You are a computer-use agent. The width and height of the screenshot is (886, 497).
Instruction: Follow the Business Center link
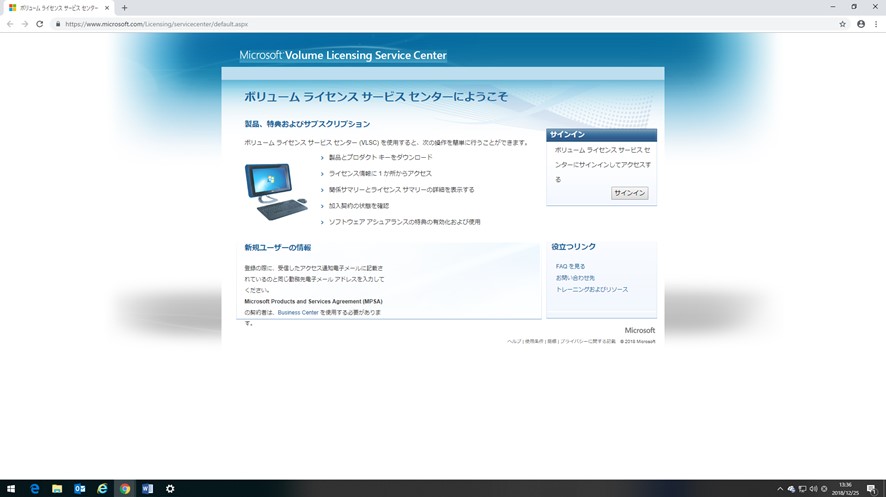tap(298, 312)
